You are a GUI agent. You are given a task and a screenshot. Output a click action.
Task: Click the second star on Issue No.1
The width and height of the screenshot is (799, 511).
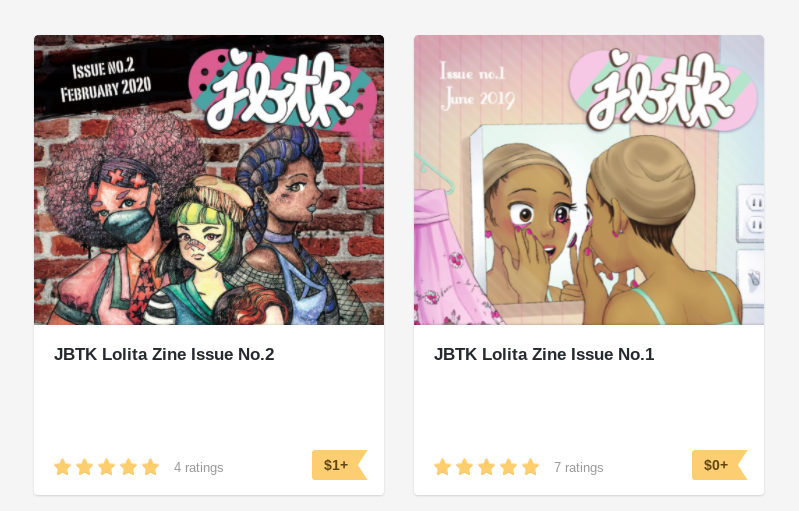pyautogui.click(x=465, y=467)
